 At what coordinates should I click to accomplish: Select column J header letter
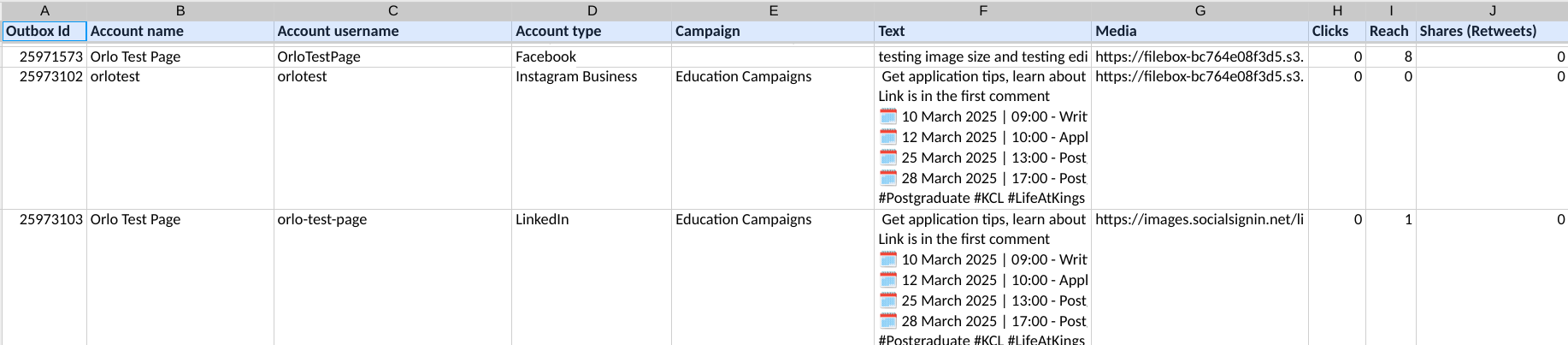point(1492,10)
